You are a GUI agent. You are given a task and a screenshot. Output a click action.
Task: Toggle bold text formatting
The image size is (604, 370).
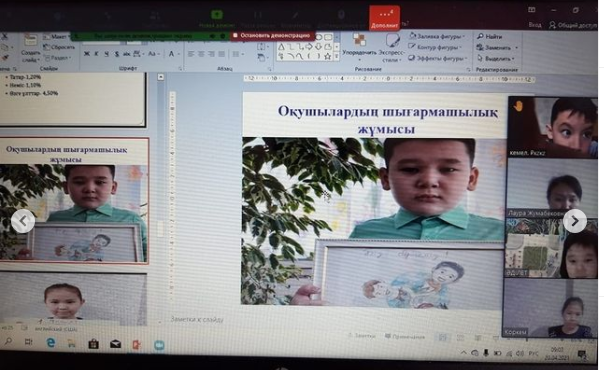(87, 54)
